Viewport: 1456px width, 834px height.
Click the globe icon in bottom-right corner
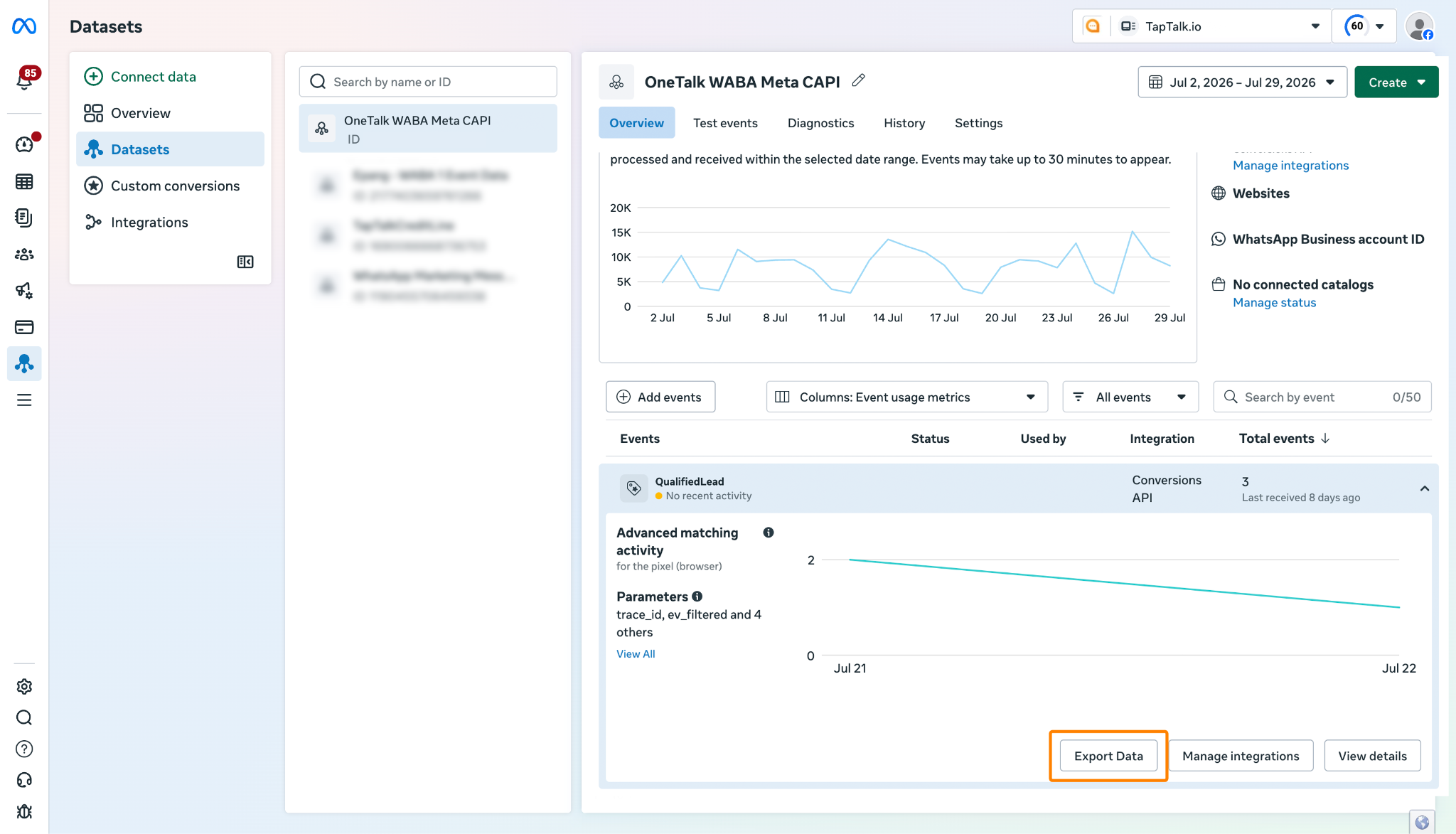[x=1422, y=823]
